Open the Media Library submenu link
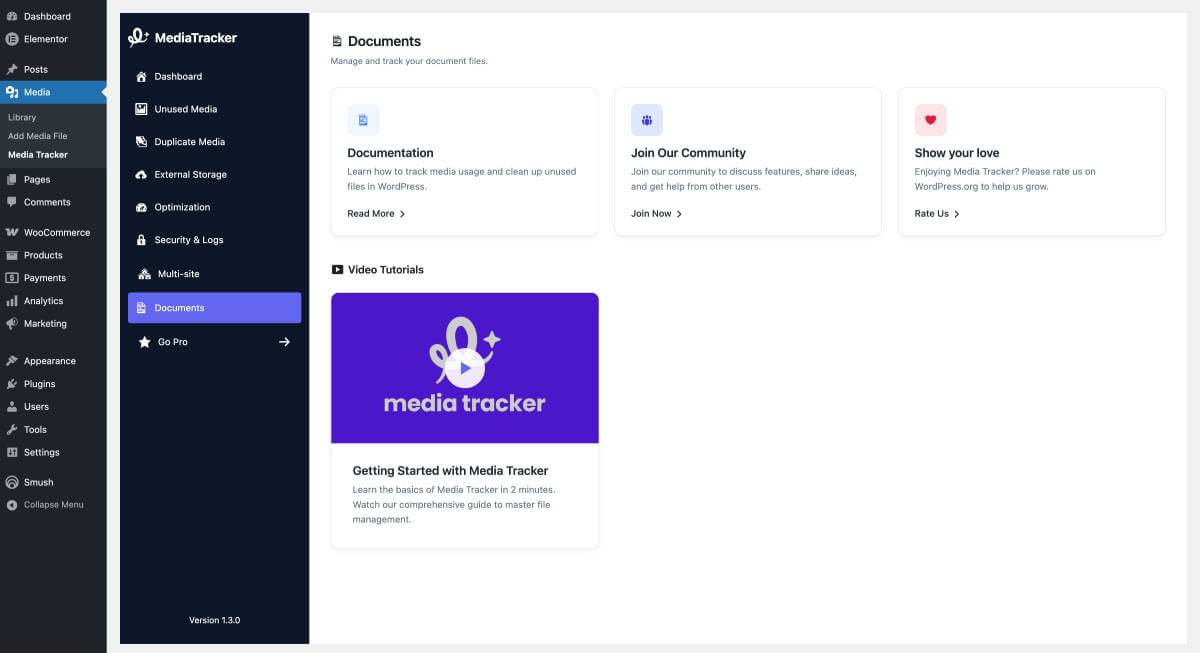Image resolution: width=1200 pixels, height=653 pixels. 22,117
